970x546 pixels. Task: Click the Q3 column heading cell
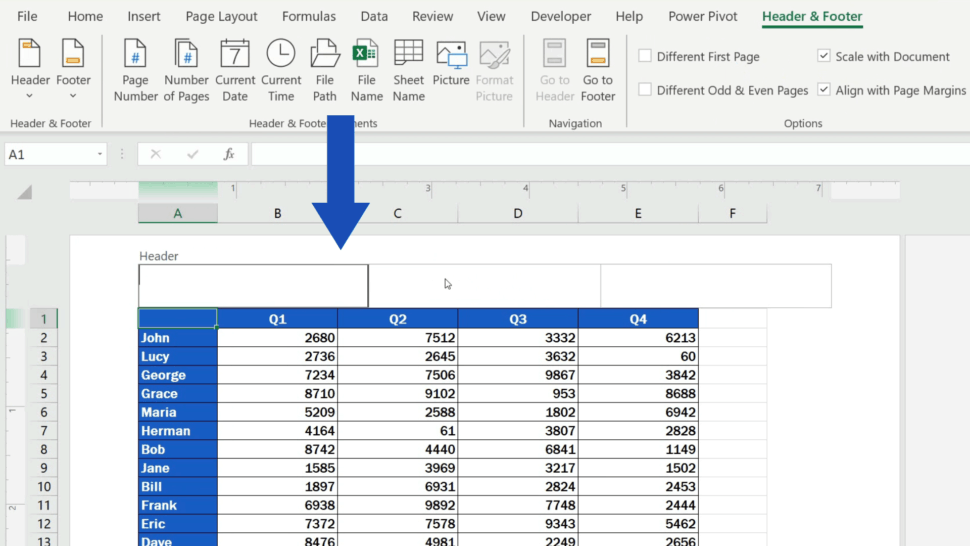tap(518, 318)
